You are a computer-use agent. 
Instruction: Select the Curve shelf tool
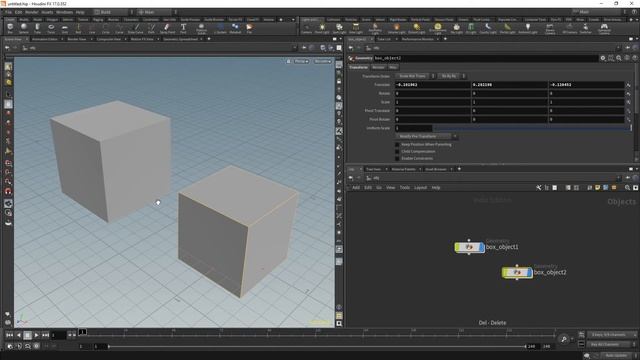pos(119,28)
